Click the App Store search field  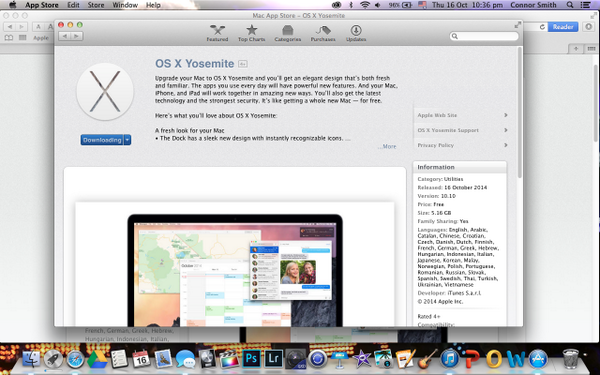(x=484, y=36)
